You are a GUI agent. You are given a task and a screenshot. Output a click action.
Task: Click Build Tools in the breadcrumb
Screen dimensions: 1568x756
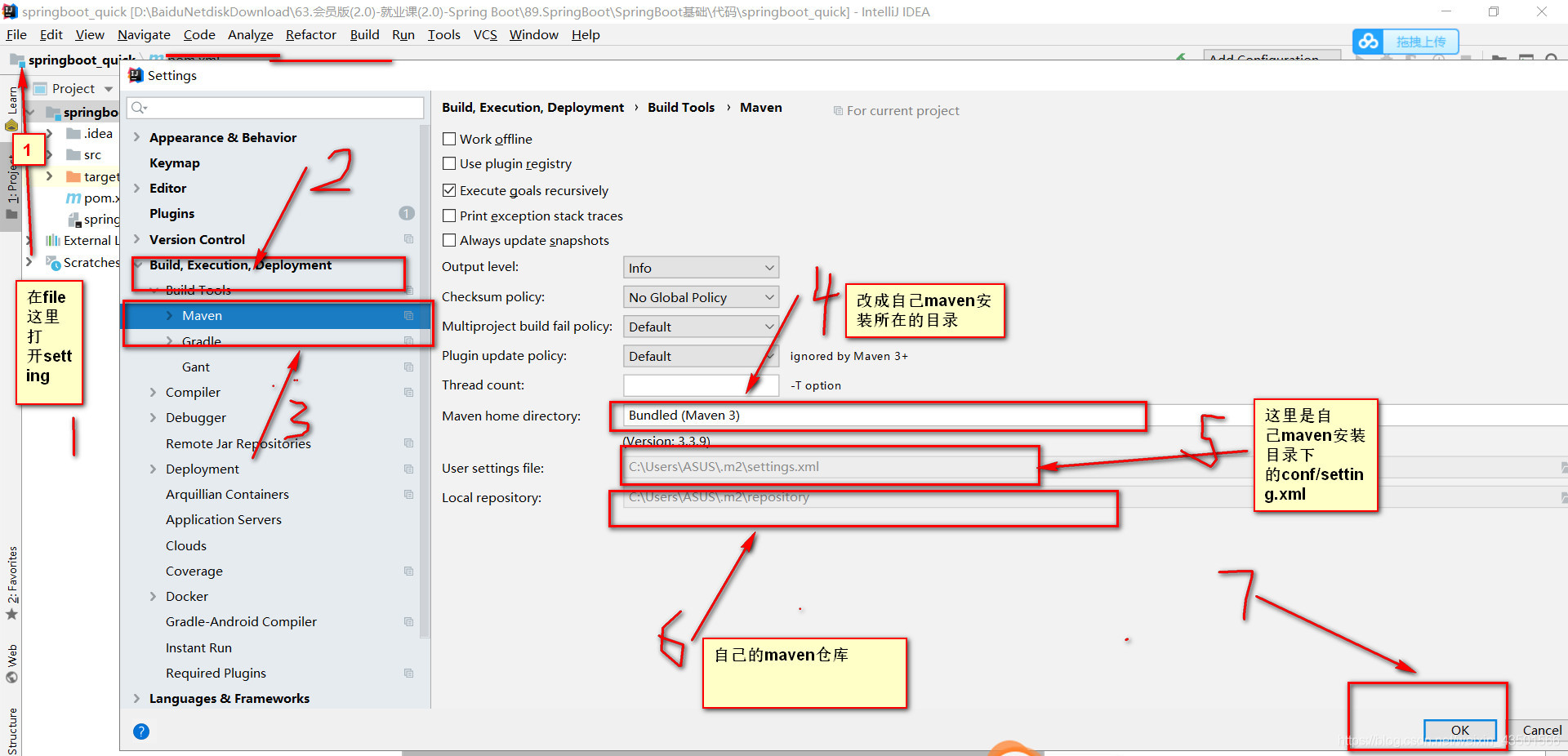click(681, 108)
